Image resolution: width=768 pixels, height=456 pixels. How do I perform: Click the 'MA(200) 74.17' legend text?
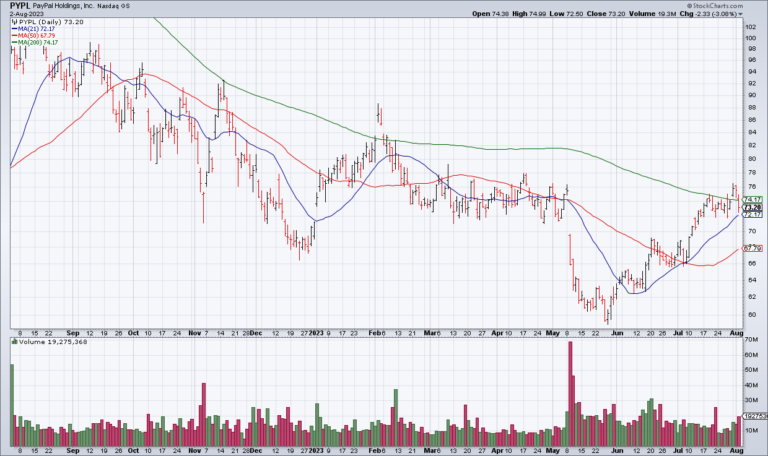[x=38, y=43]
